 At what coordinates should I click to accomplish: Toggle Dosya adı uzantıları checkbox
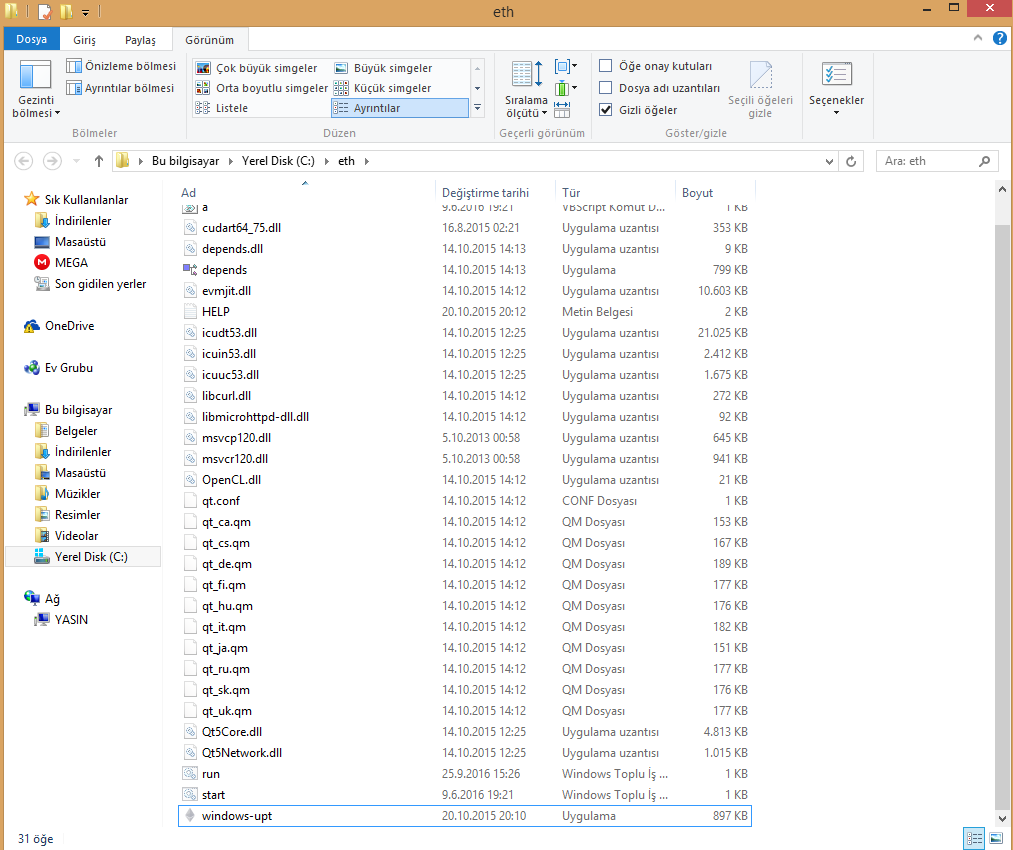click(x=606, y=88)
